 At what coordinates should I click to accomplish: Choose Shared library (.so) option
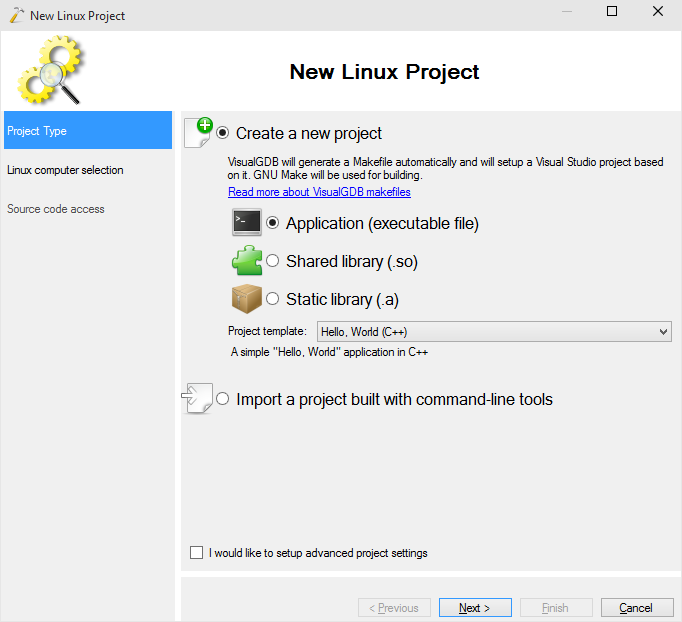(272, 261)
